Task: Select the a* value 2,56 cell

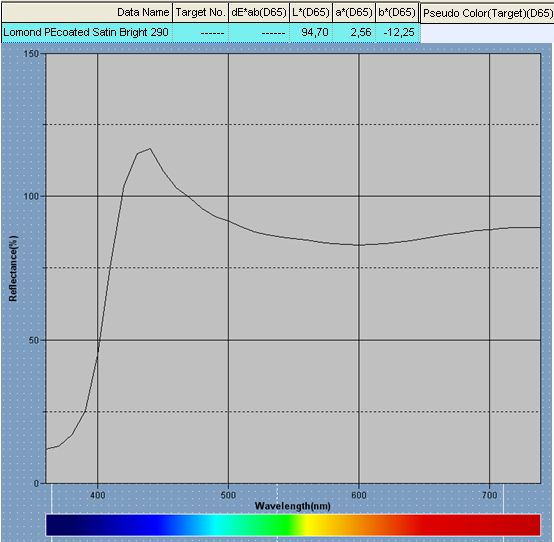Action: point(354,33)
